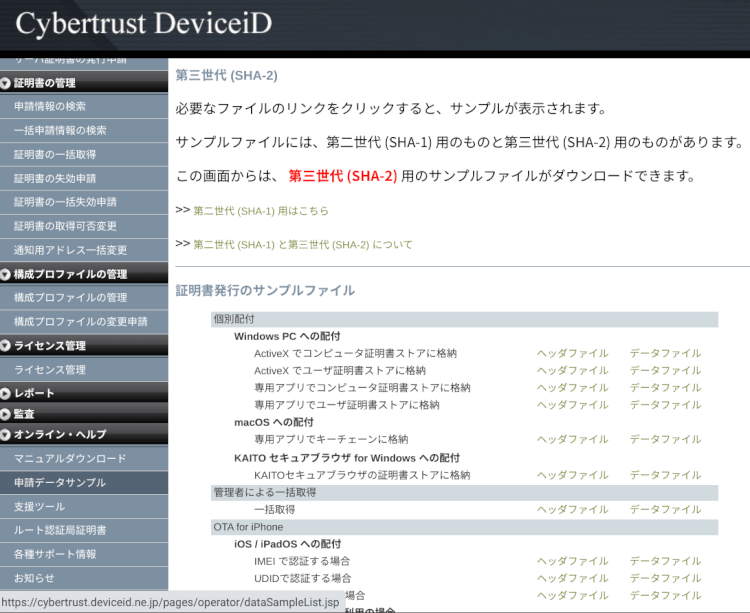Open データファイル for KAITOセキュアブラウザ

pos(665,475)
